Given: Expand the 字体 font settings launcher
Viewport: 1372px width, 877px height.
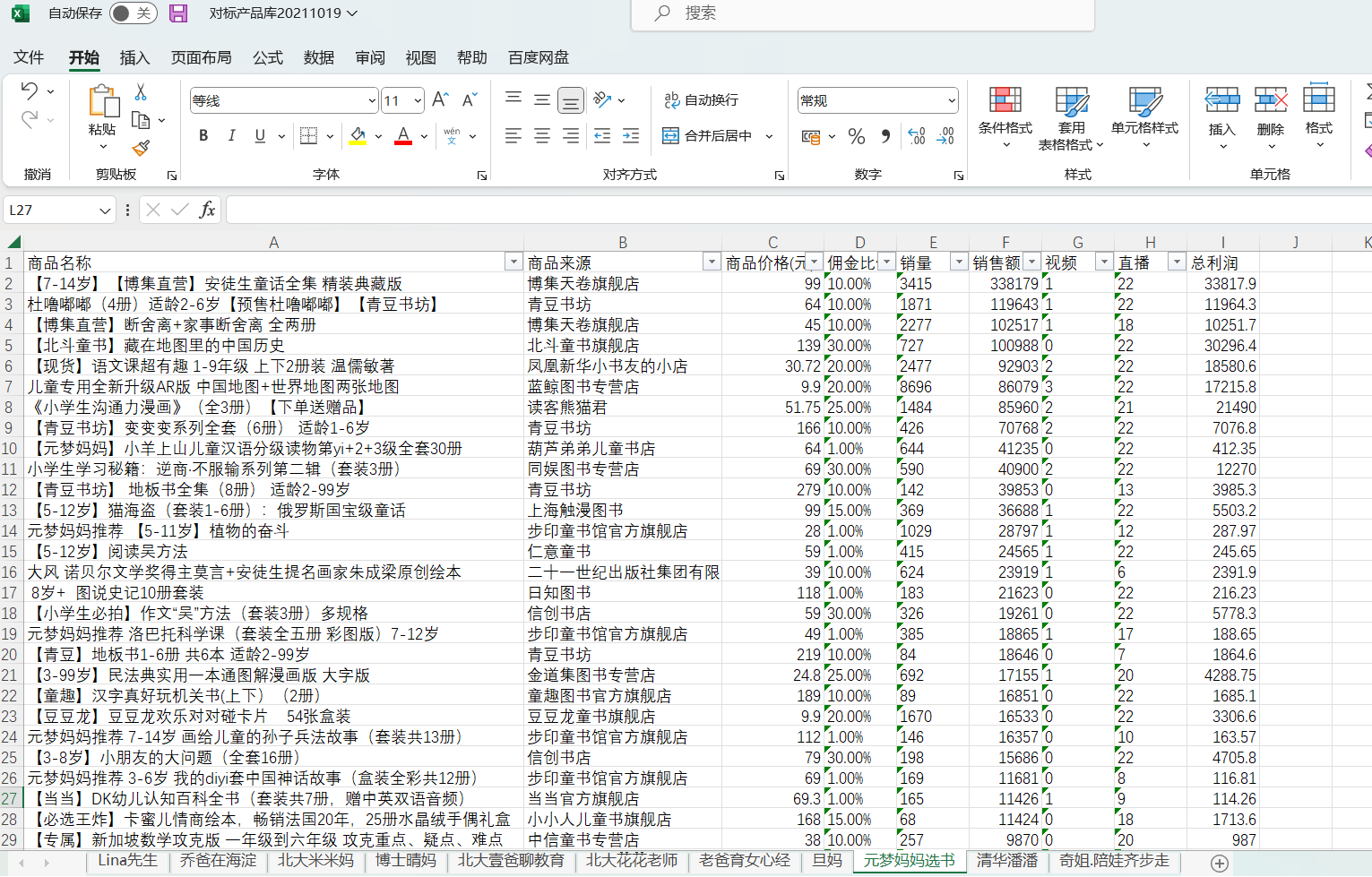Looking at the screenshot, I should (482, 176).
